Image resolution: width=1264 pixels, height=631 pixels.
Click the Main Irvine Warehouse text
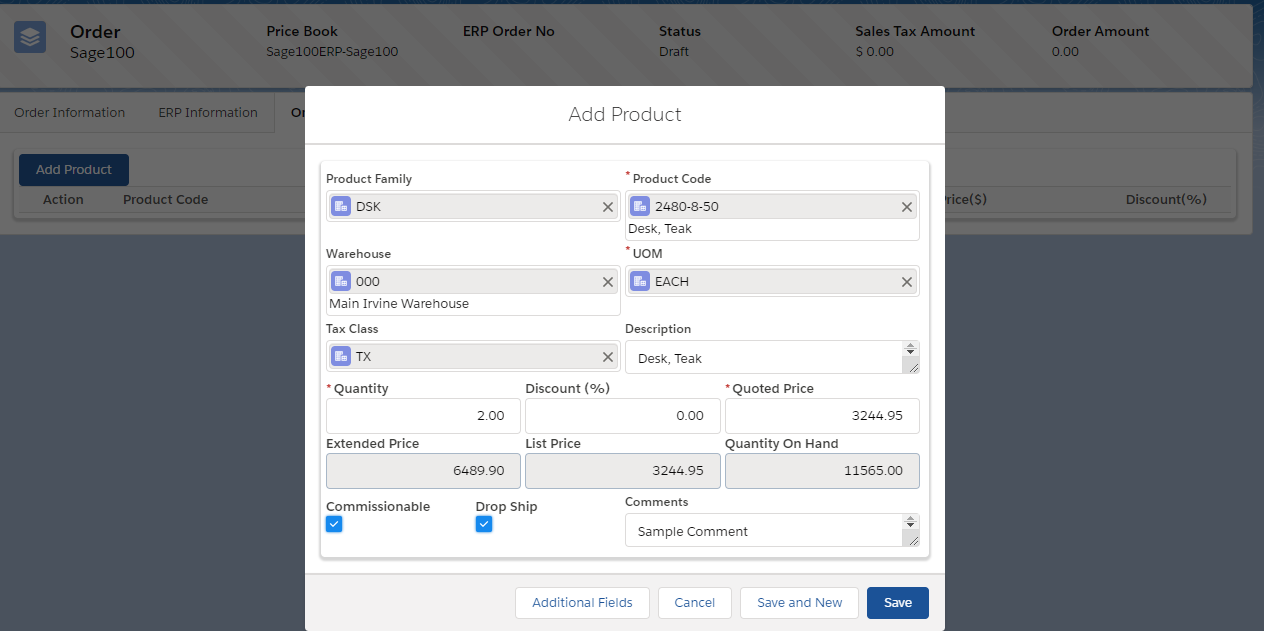point(399,304)
